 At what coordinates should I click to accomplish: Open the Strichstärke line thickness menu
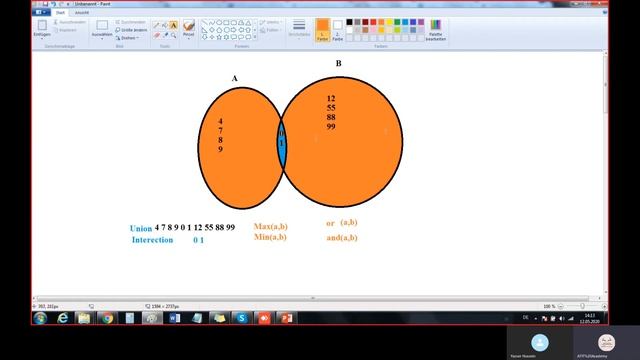point(299,28)
